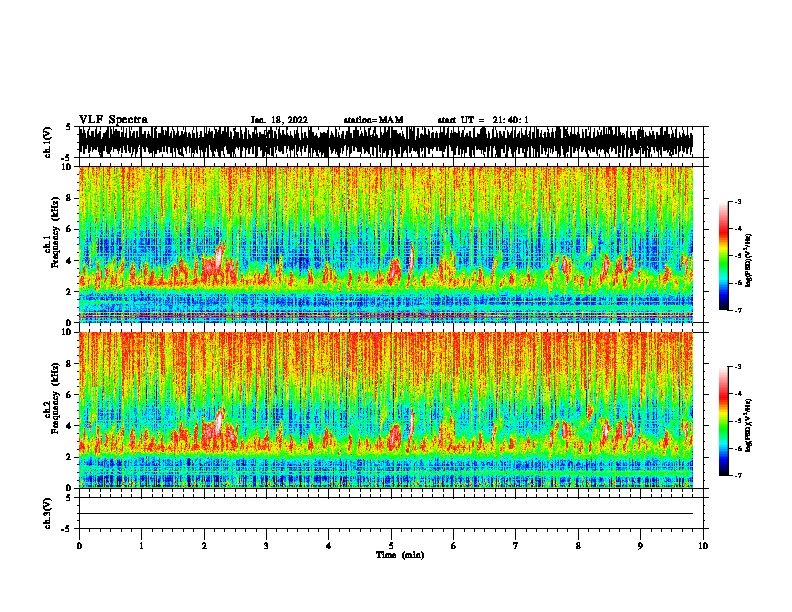Click the flat line in ch.3 panel
The height and width of the screenshot is (612, 792).
tap(385, 514)
